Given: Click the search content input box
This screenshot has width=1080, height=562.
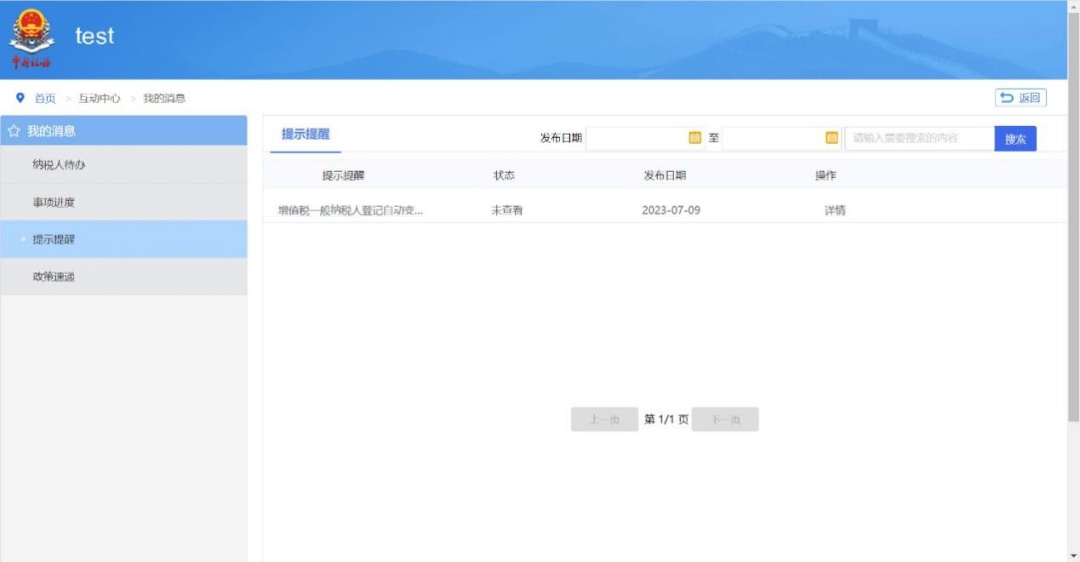Looking at the screenshot, I should [918, 138].
